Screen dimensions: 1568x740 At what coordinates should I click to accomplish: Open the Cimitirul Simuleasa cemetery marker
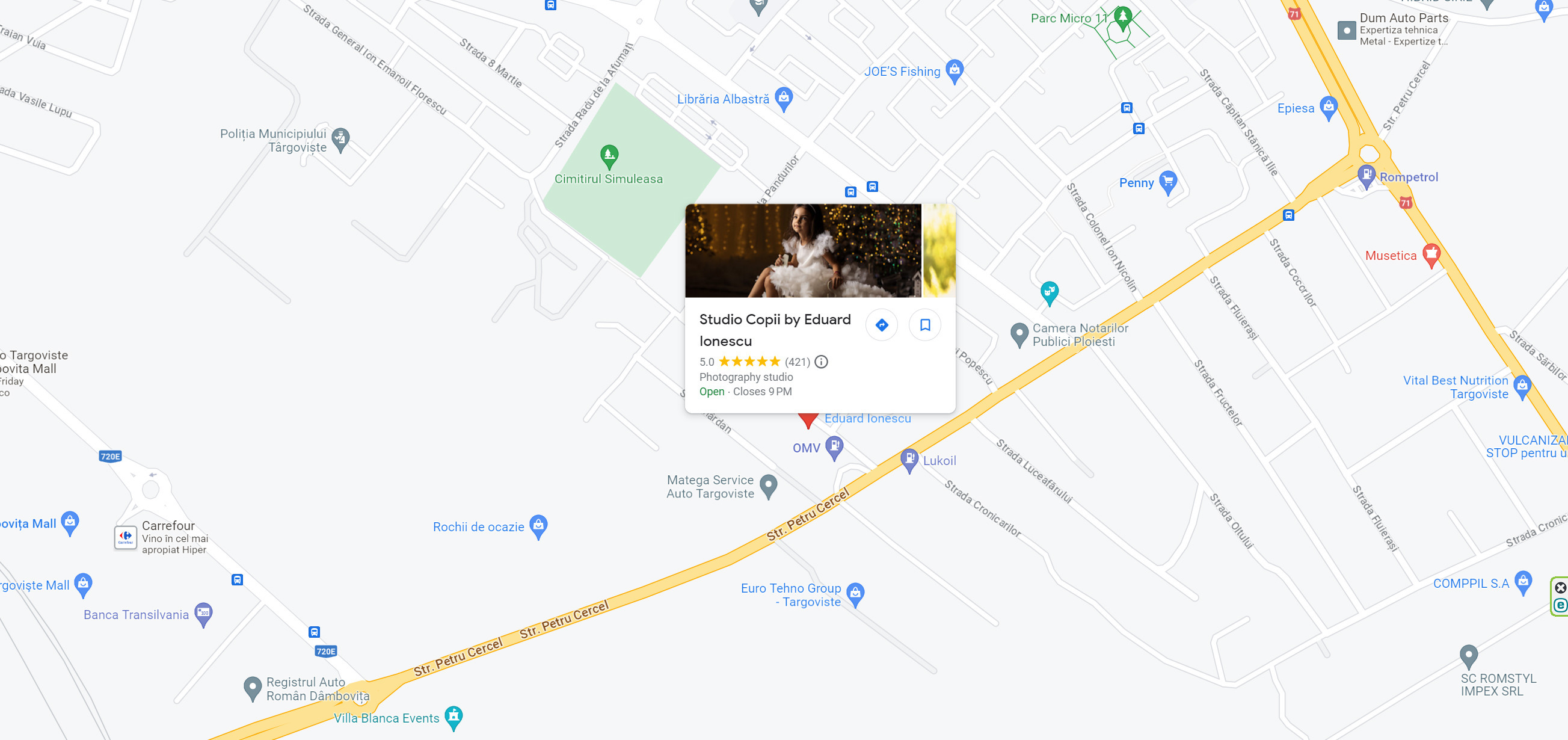click(609, 156)
